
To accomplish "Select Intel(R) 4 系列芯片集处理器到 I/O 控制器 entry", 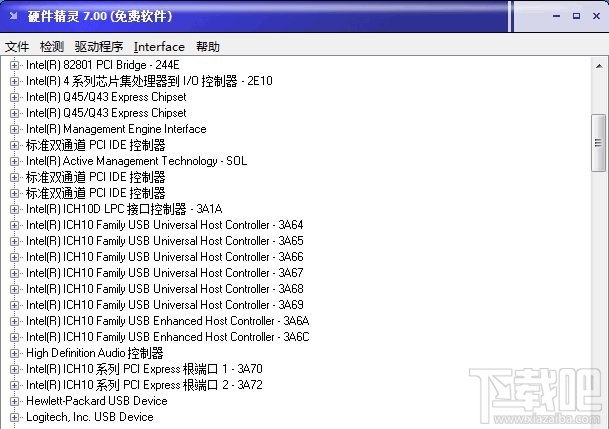I will 149,81.
